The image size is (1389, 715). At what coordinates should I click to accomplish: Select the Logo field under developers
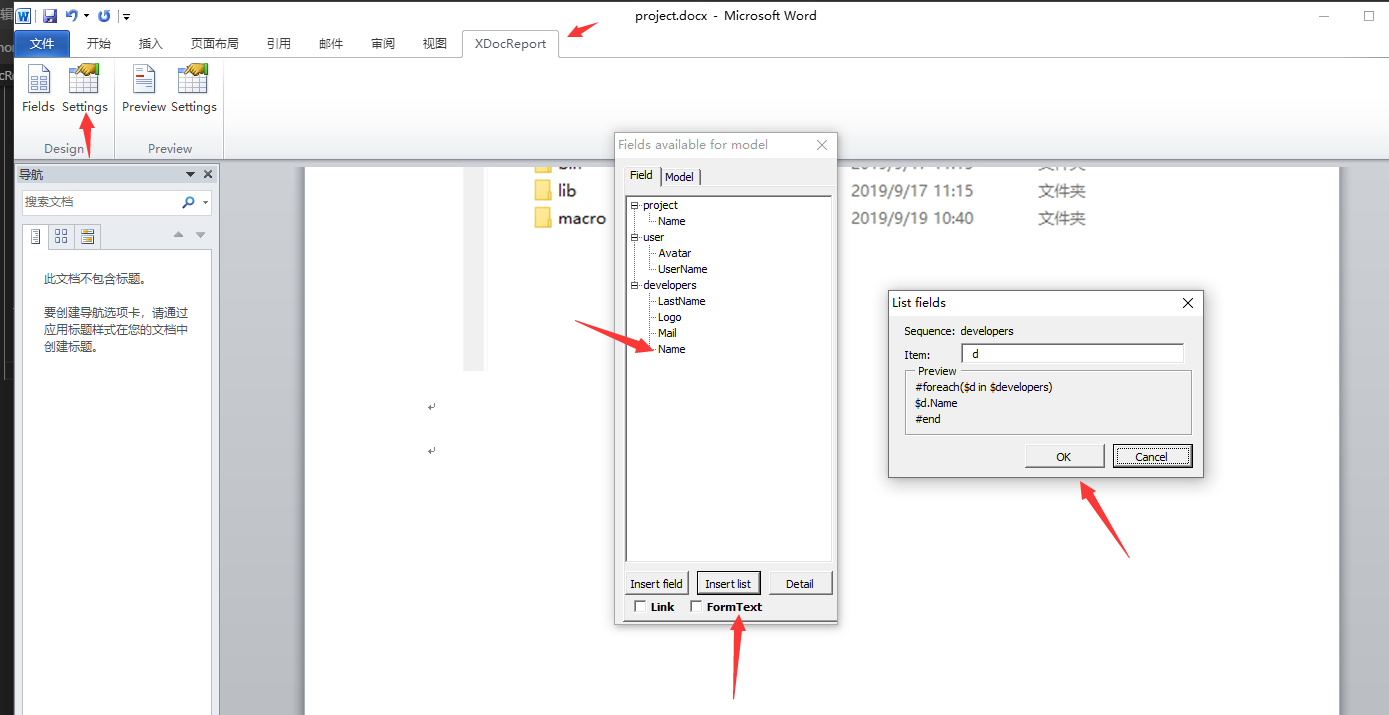[670, 317]
